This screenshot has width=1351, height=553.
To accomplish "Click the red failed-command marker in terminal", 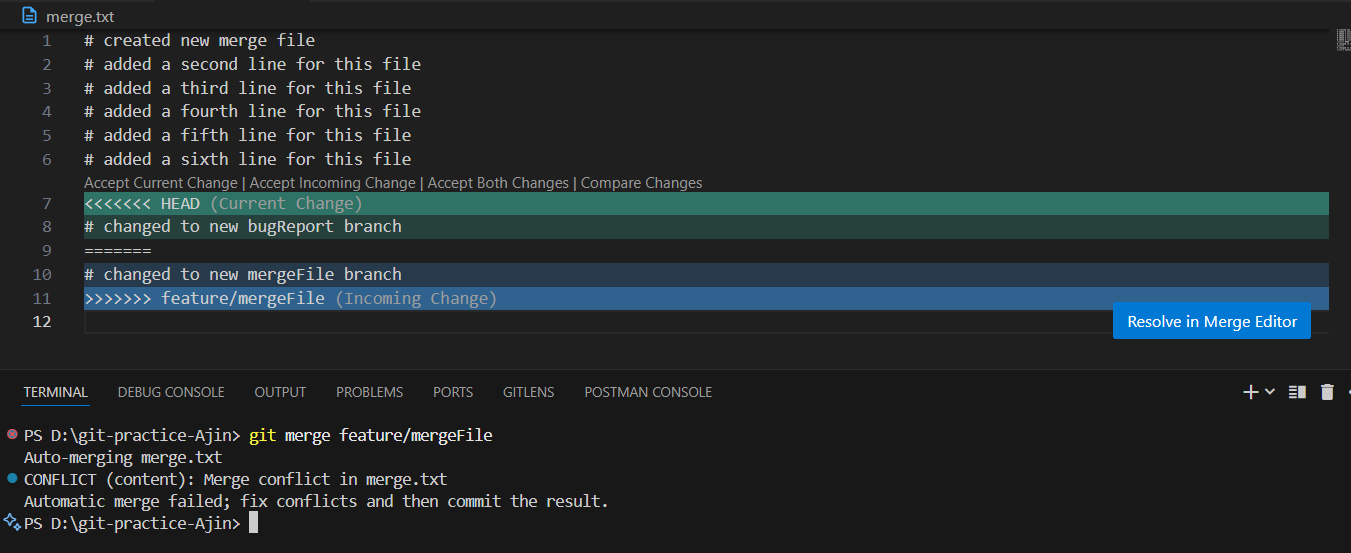I will [12, 435].
